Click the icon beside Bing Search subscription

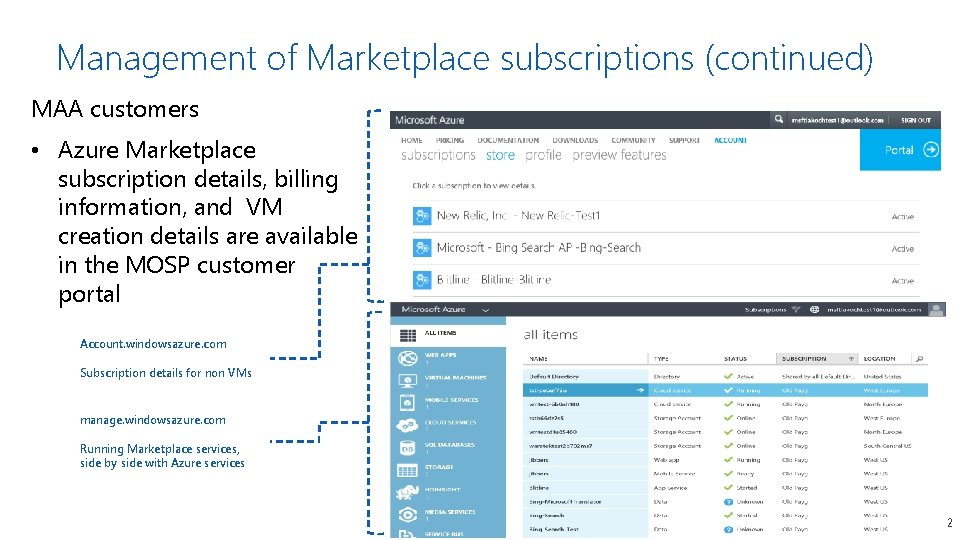pyautogui.click(x=422, y=247)
